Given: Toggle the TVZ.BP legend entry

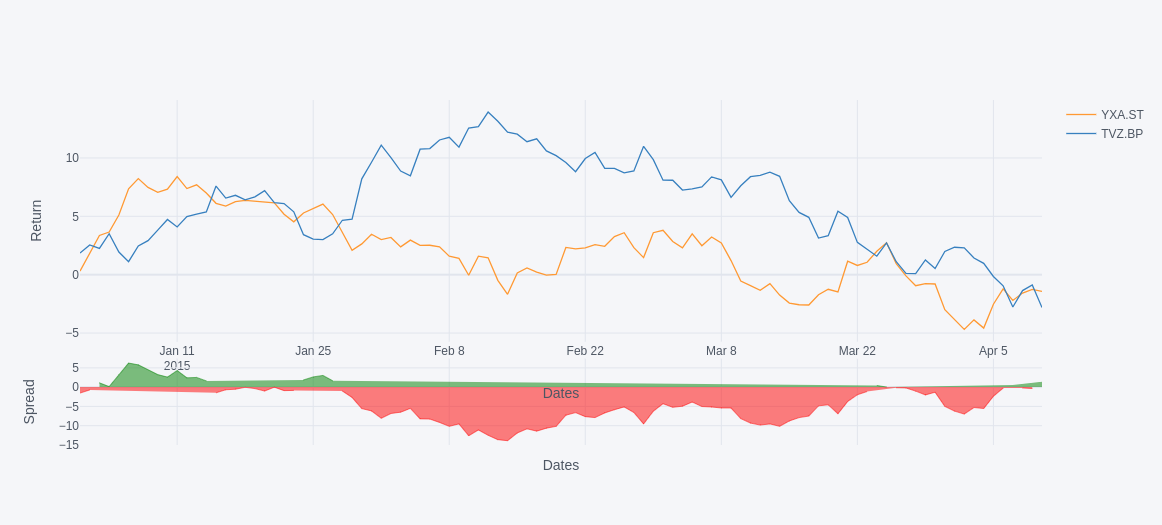Looking at the screenshot, I should coord(1121,134).
